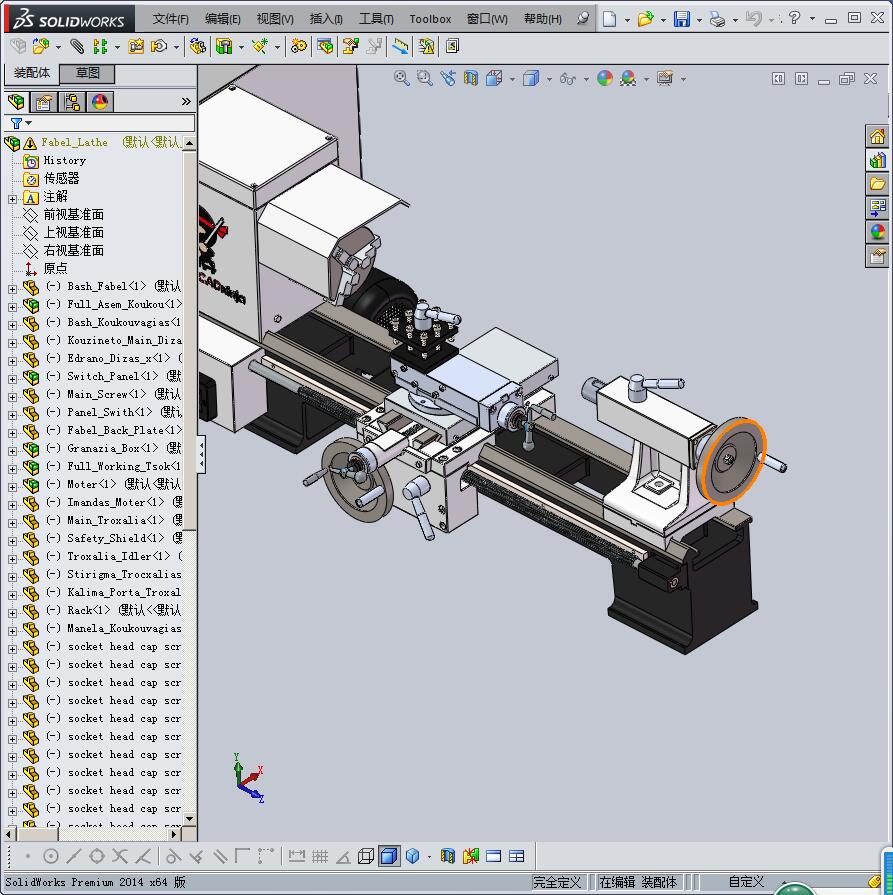The image size is (893, 895).
Task: Open the 插入(I) menu
Action: tap(326, 19)
